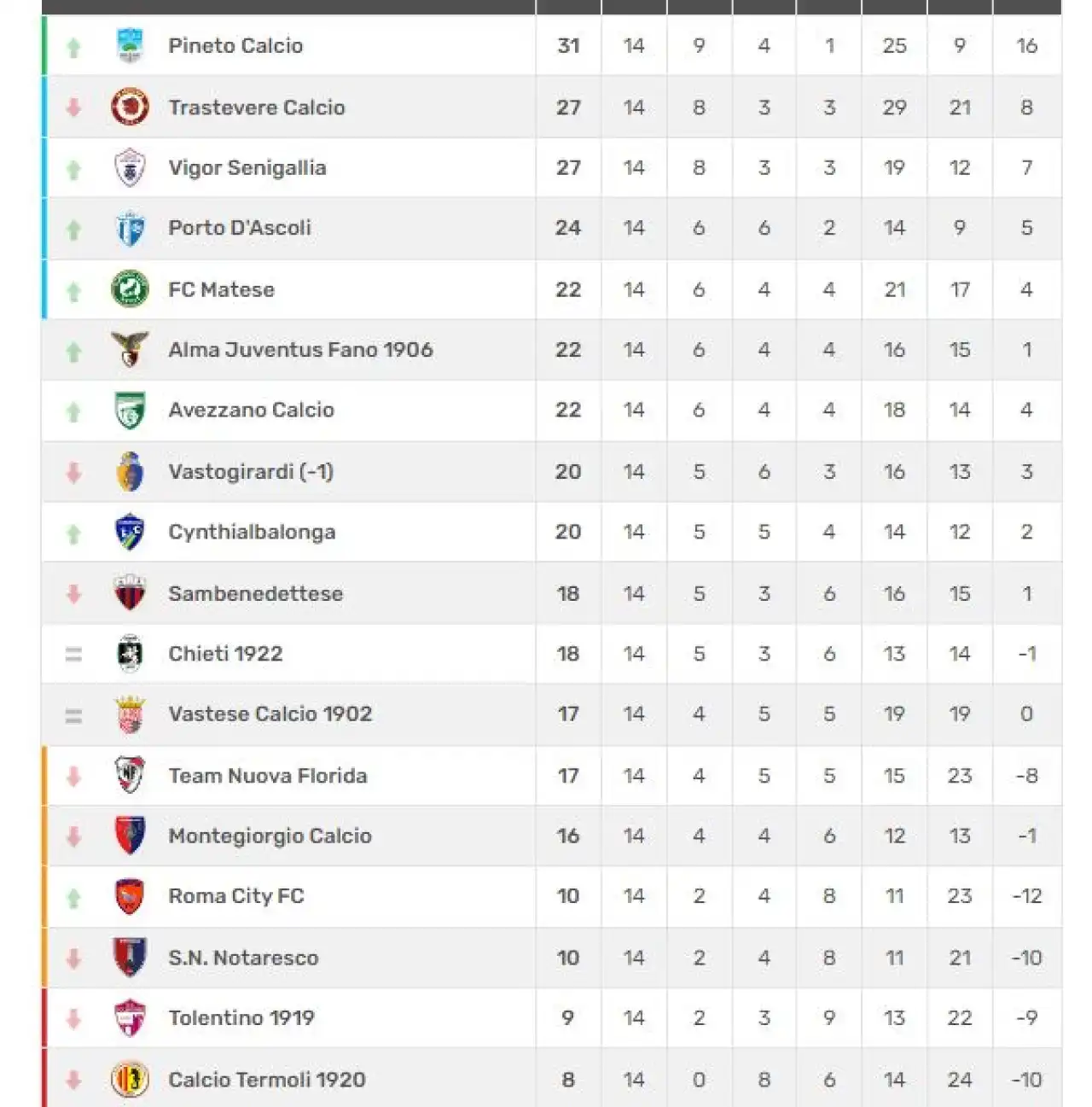Open the Cynthialbalonga team page link
Image resolution: width=1092 pixels, height=1107 pixels.
(x=252, y=532)
